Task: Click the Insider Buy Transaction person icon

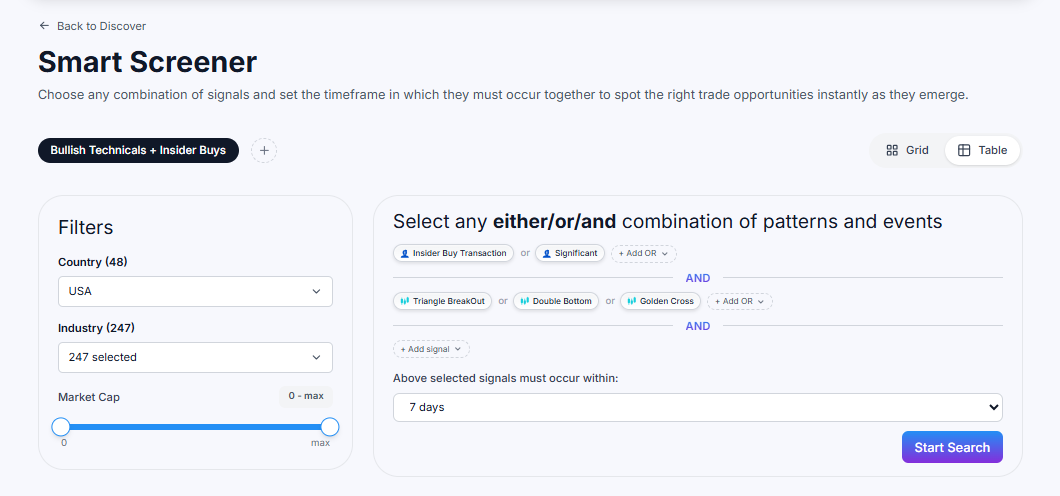Action: (x=404, y=254)
